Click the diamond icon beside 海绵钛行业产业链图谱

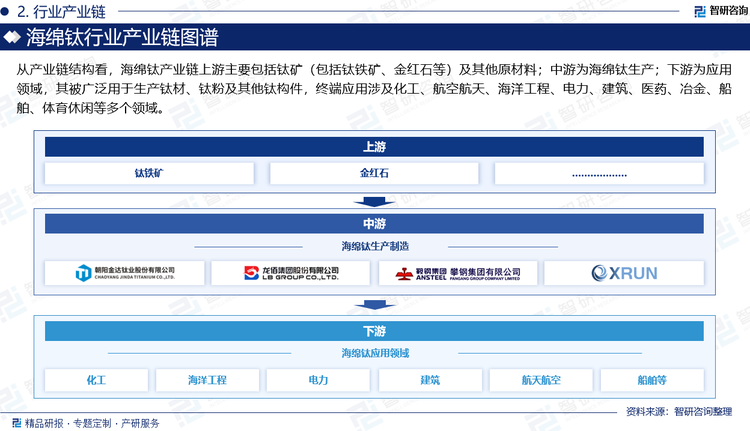coord(12,37)
